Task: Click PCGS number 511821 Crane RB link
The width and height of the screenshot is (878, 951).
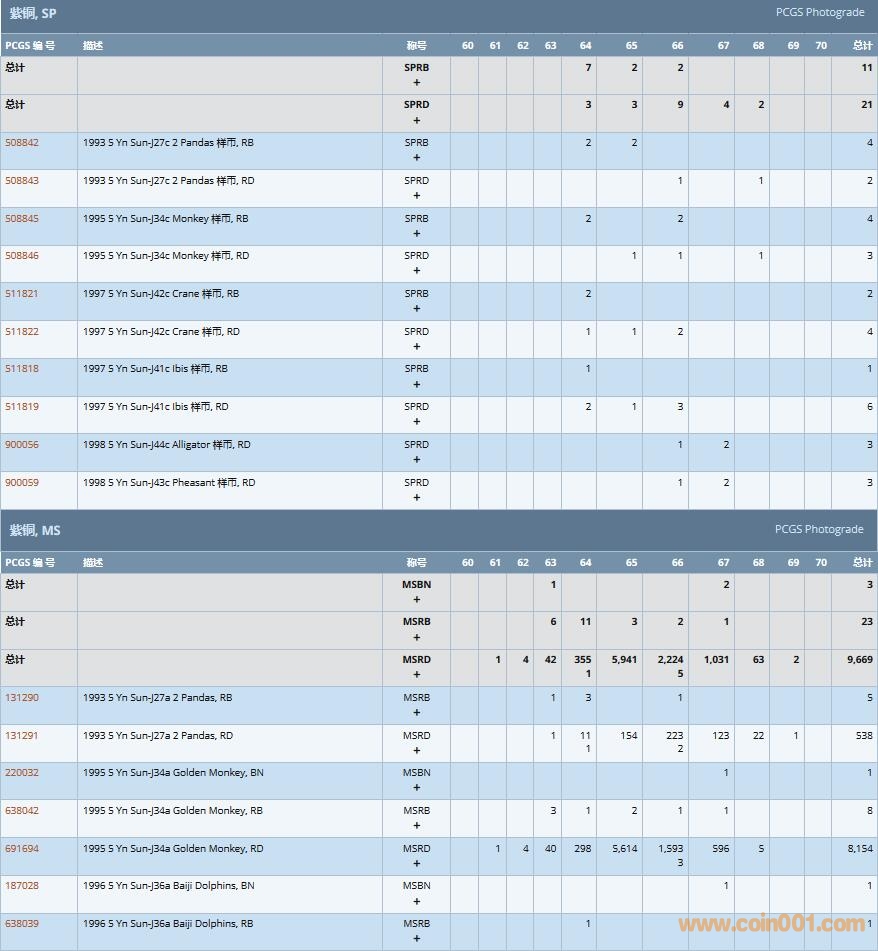Action: coord(22,294)
